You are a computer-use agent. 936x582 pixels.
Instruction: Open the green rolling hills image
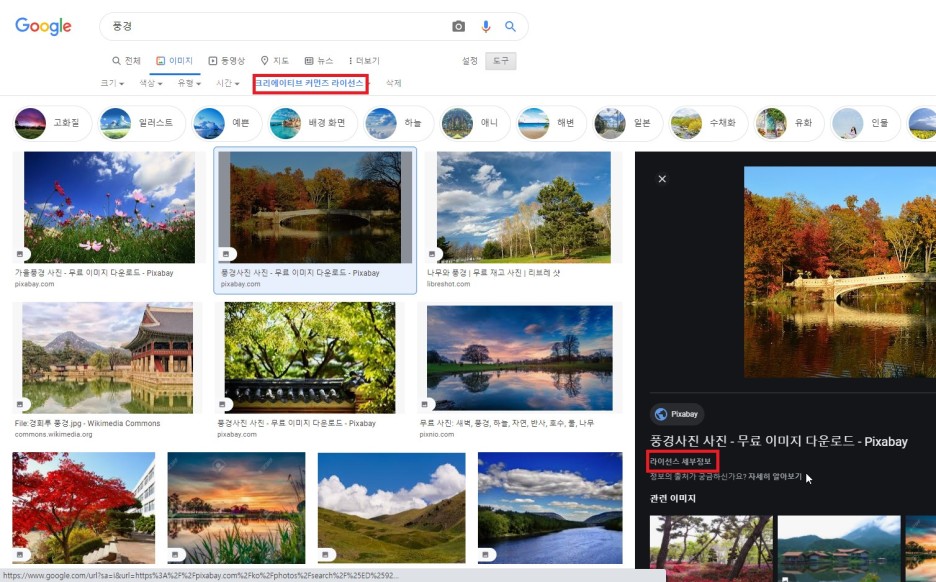tap(392, 508)
